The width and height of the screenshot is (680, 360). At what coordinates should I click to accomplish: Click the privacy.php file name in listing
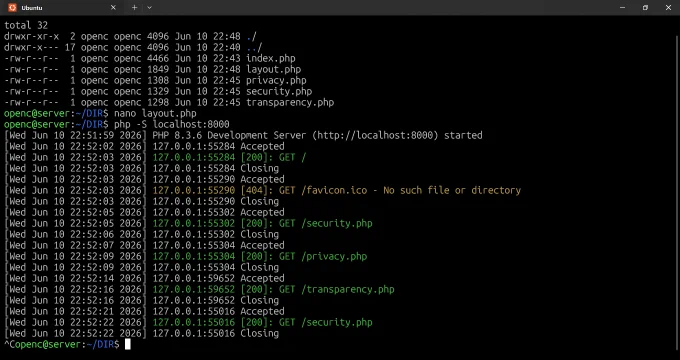tap(276, 81)
